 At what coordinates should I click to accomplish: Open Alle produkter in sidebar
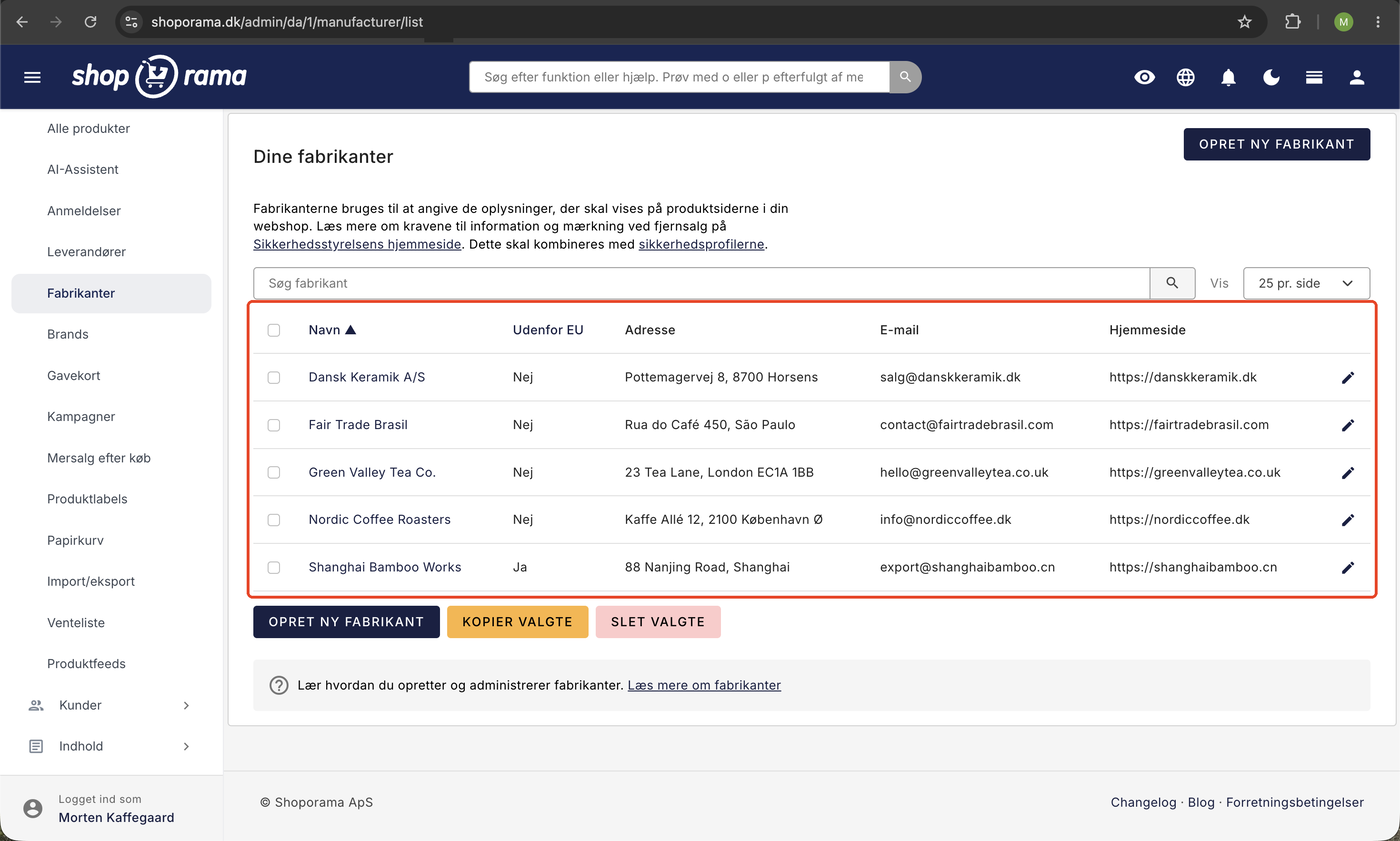[88, 128]
